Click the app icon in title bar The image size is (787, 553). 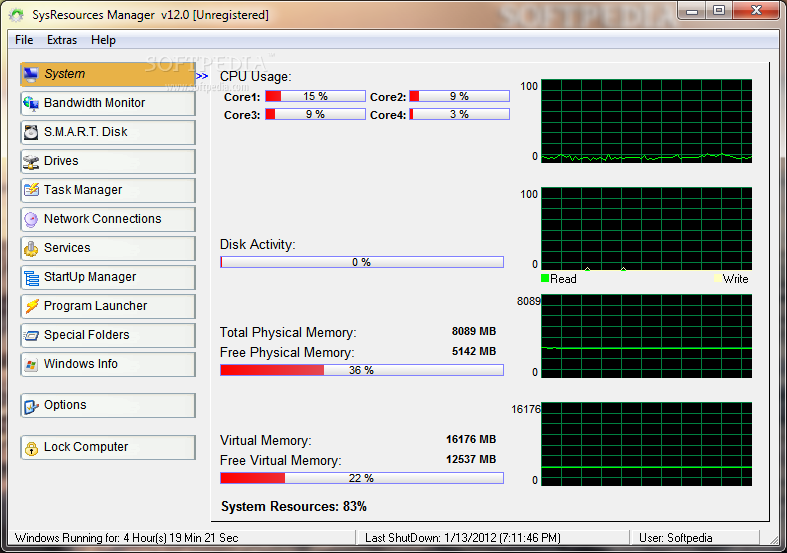(16, 15)
